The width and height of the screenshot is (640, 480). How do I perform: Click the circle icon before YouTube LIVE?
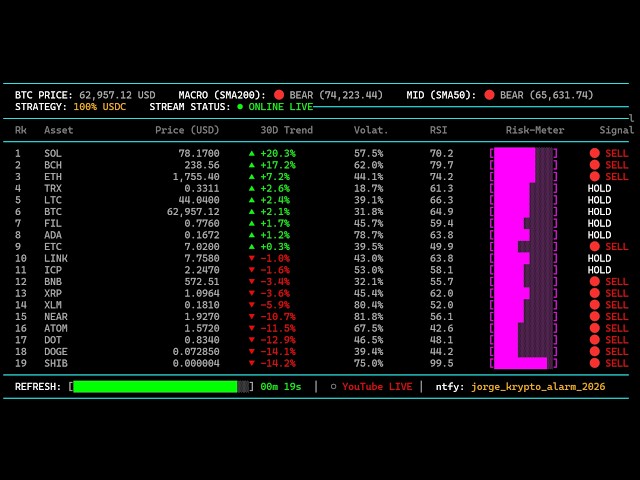coord(333,387)
